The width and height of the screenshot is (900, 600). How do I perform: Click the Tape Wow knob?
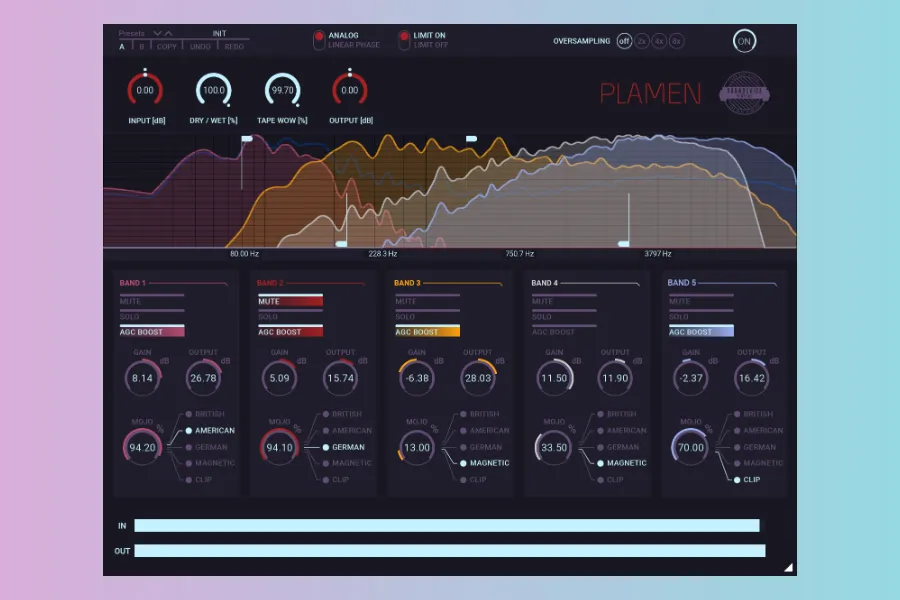(x=282, y=90)
